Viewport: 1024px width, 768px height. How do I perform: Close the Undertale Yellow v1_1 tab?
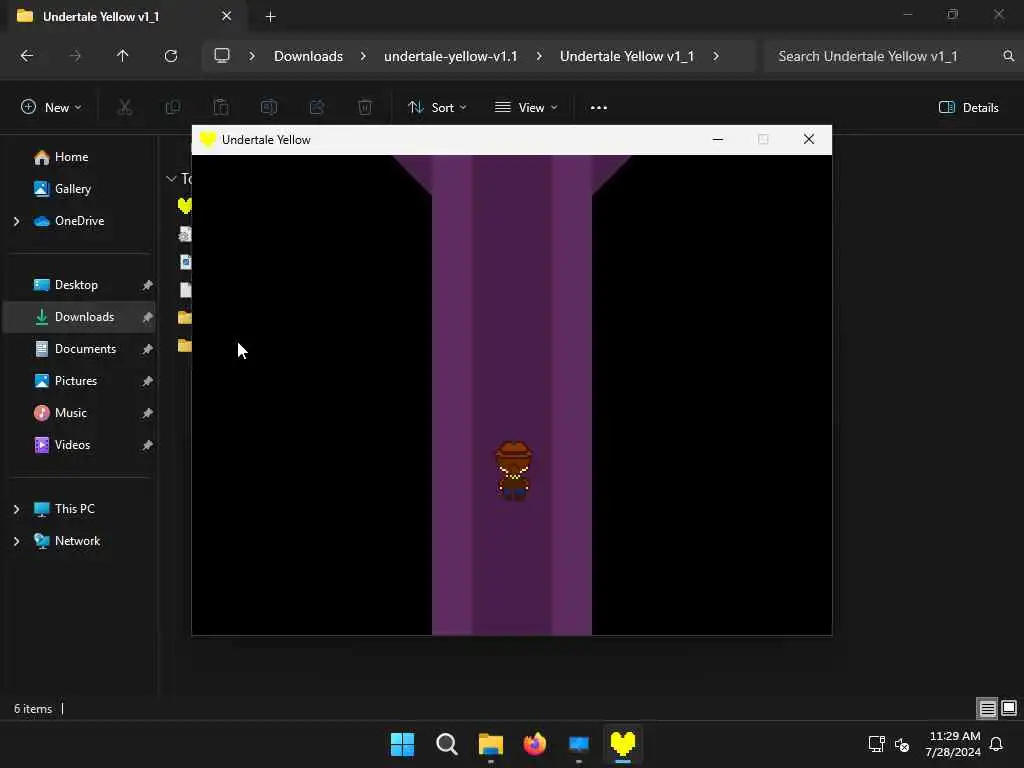(x=227, y=16)
